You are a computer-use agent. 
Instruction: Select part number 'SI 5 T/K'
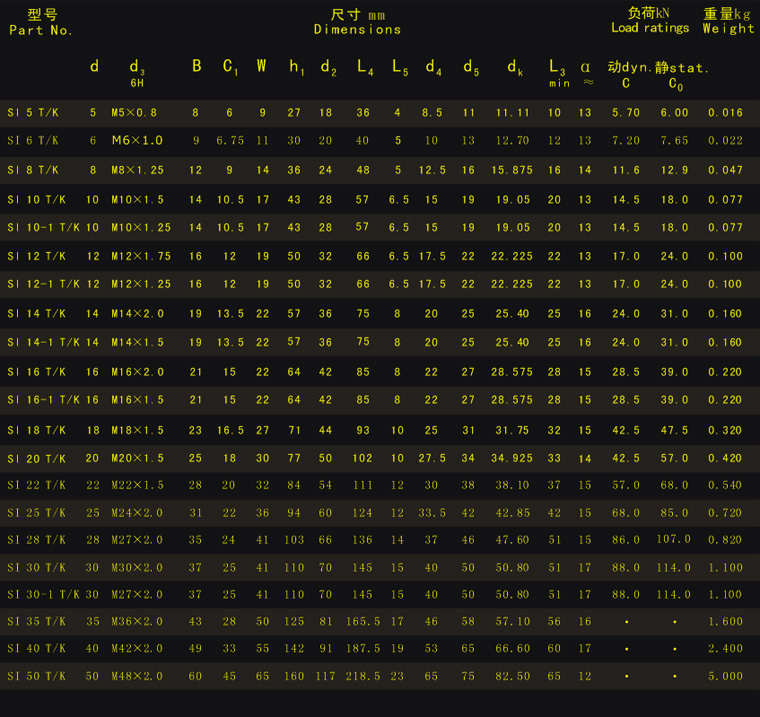click(33, 113)
